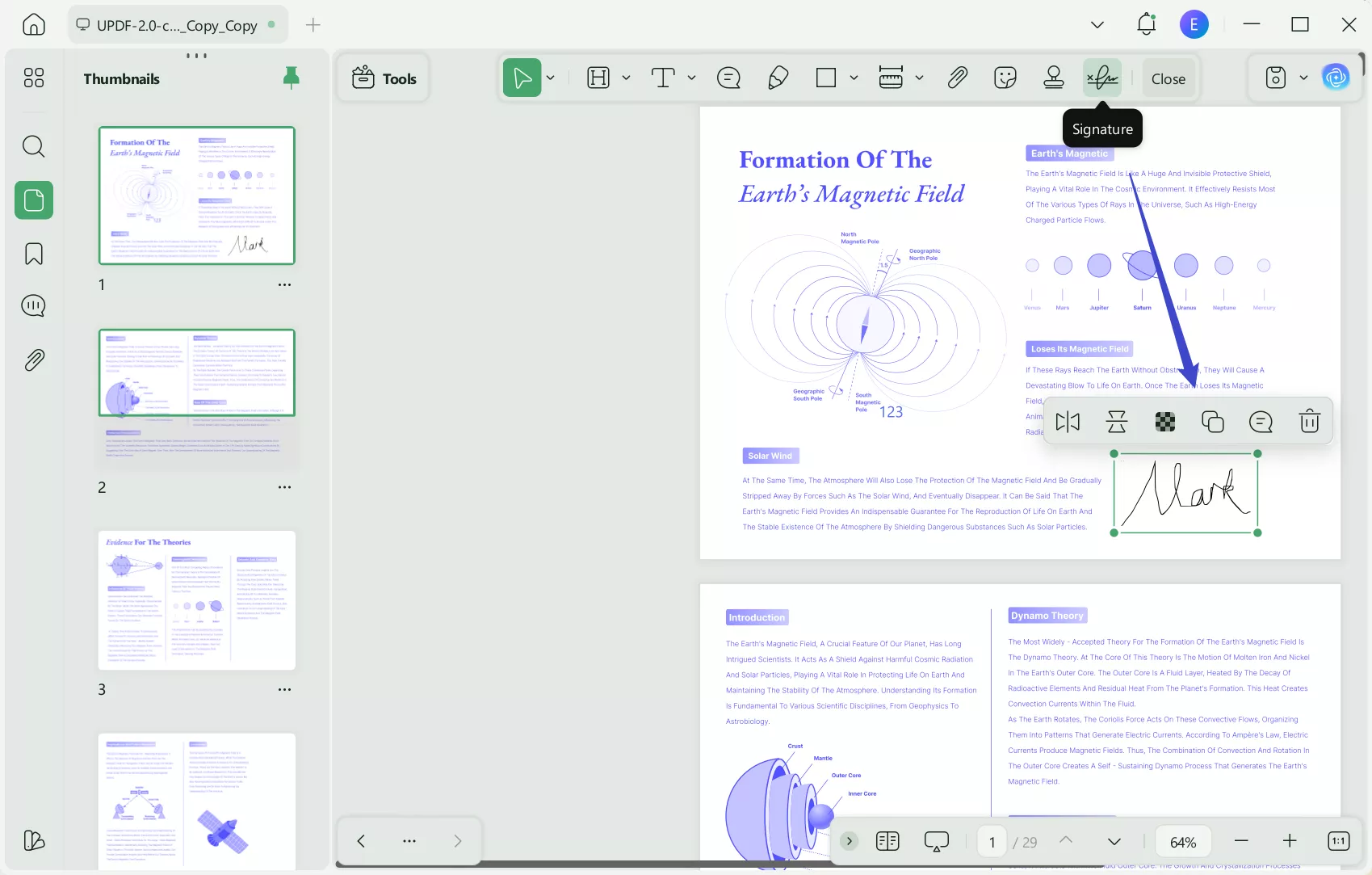
Task: Expand the shape tool dropdown arrow
Action: (854, 78)
